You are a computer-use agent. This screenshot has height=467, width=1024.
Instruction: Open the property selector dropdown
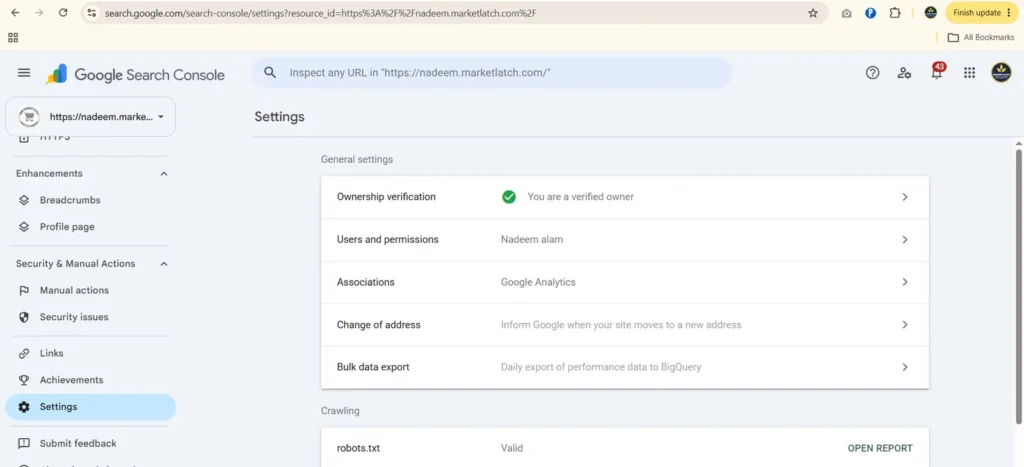tap(91, 117)
